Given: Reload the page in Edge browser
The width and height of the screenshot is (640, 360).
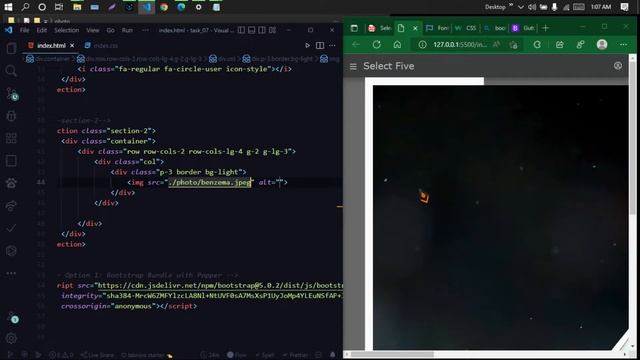Looking at the screenshot, I should pos(376,44).
